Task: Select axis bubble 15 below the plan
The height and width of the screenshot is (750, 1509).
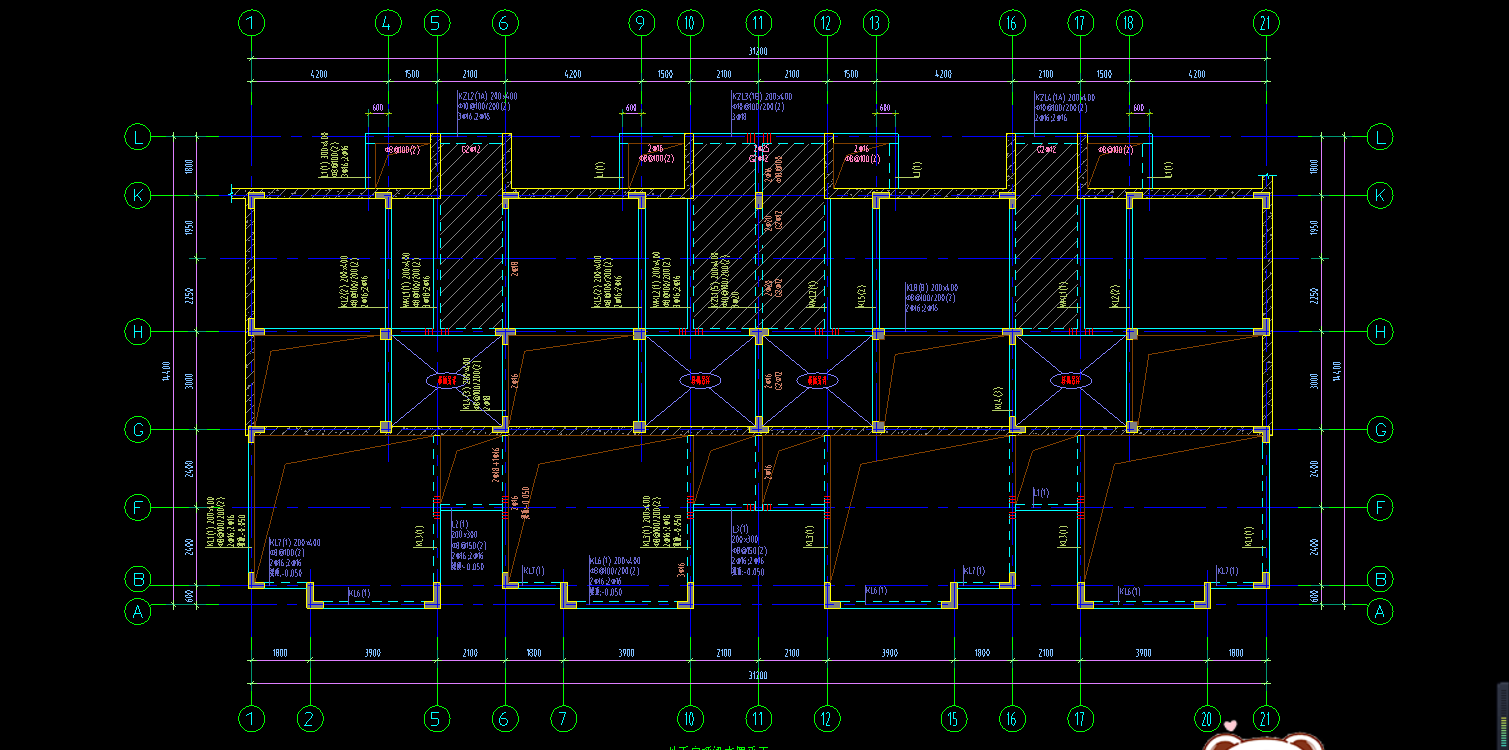Action: coord(954,717)
